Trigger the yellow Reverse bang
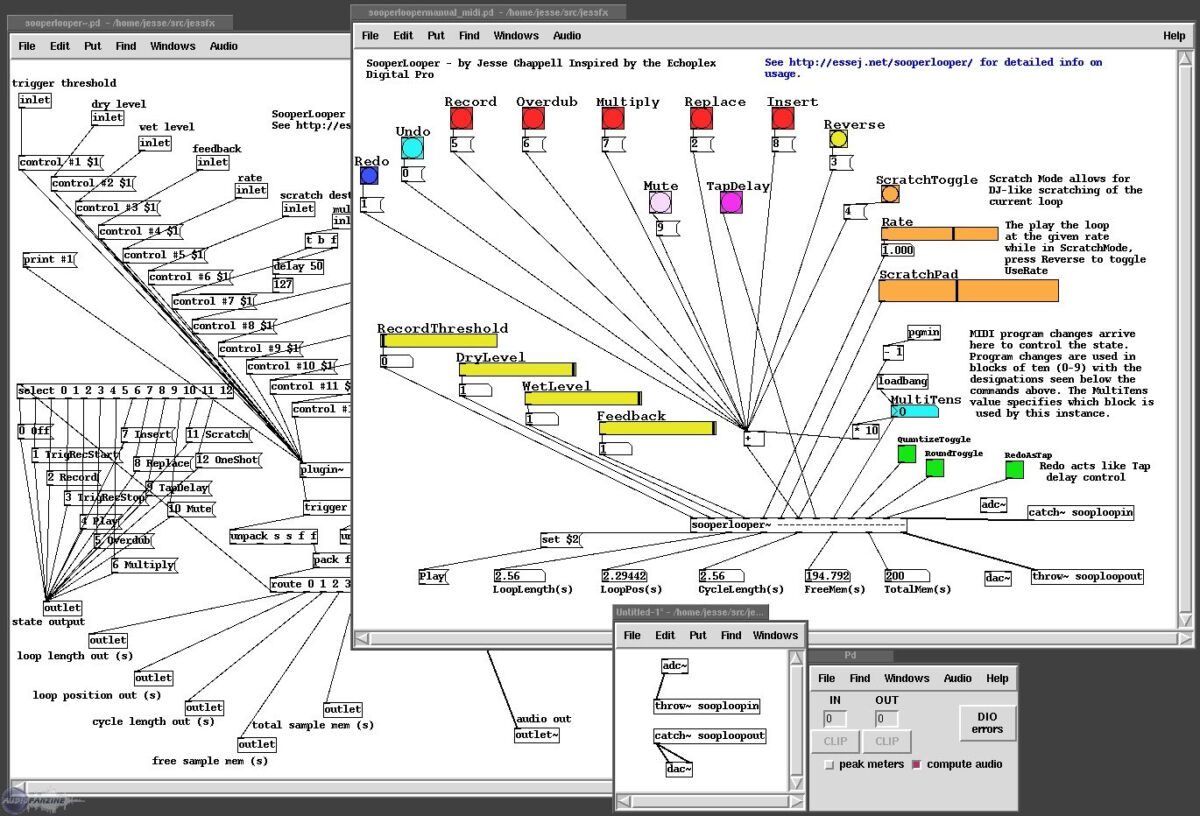Screen dimensions: 1200x816 [x=838, y=139]
